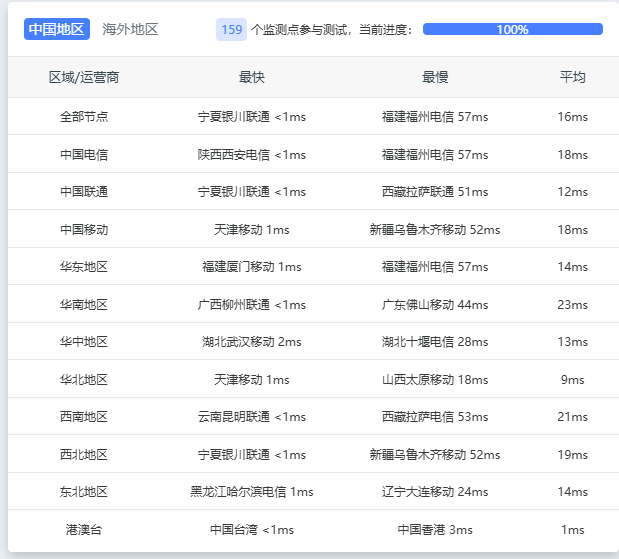Select the 中国移动 row label
Image resolution: width=619 pixels, height=559 pixels.
[x=84, y=230]
